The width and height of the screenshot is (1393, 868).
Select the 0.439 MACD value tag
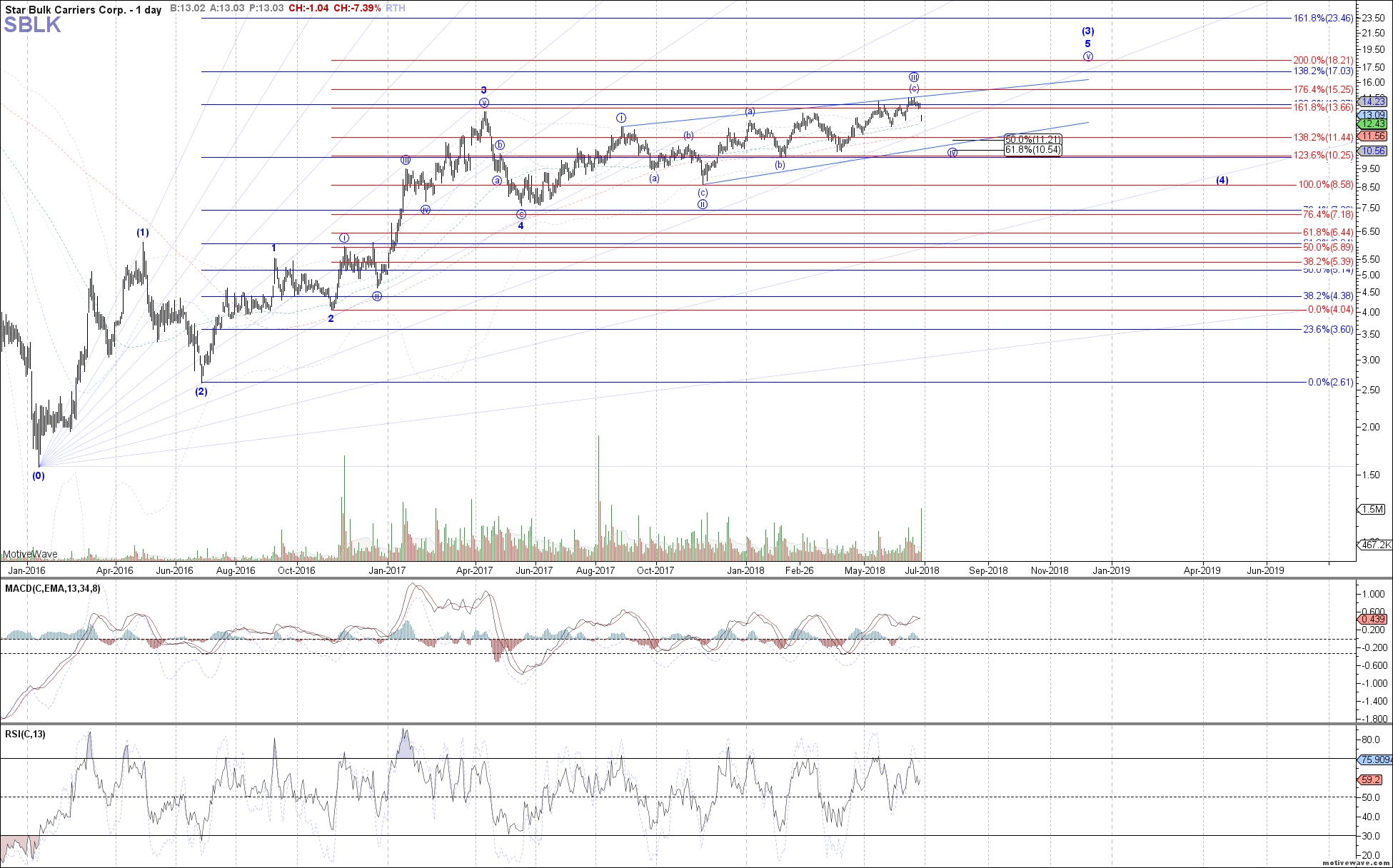[1374, 620]
